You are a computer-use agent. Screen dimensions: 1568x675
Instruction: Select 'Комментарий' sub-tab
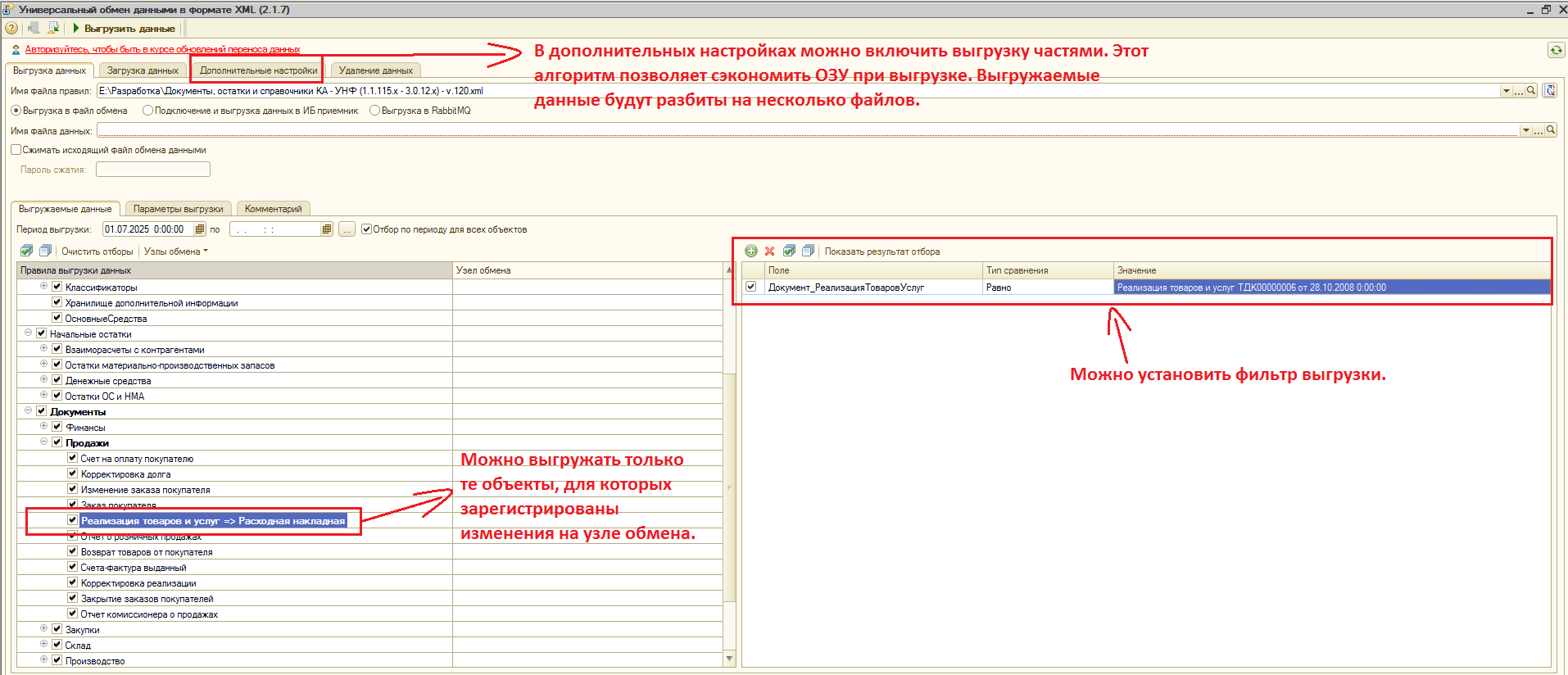[x=274, y=209]
